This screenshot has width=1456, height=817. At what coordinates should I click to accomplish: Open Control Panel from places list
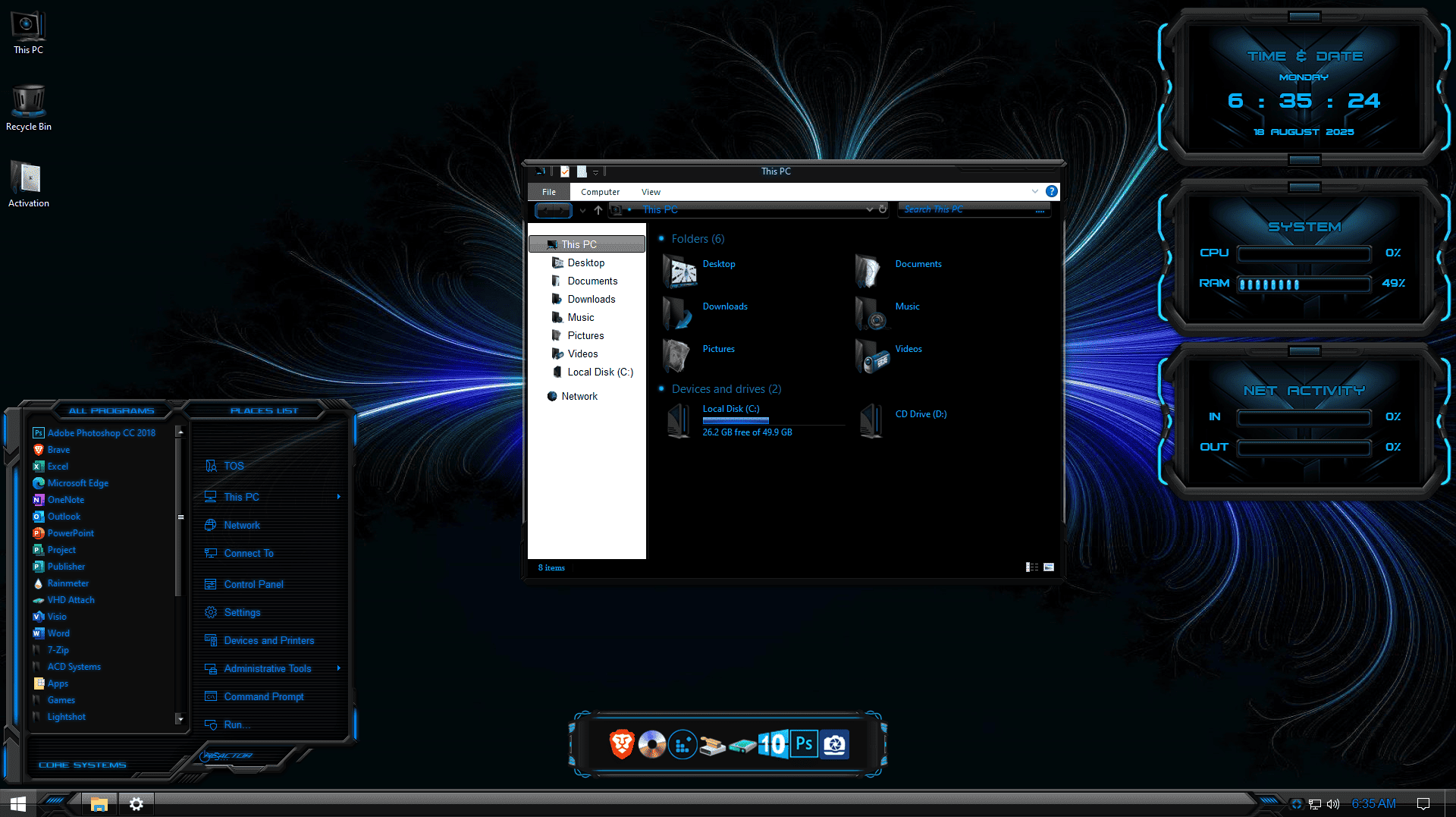coord(253,584)
